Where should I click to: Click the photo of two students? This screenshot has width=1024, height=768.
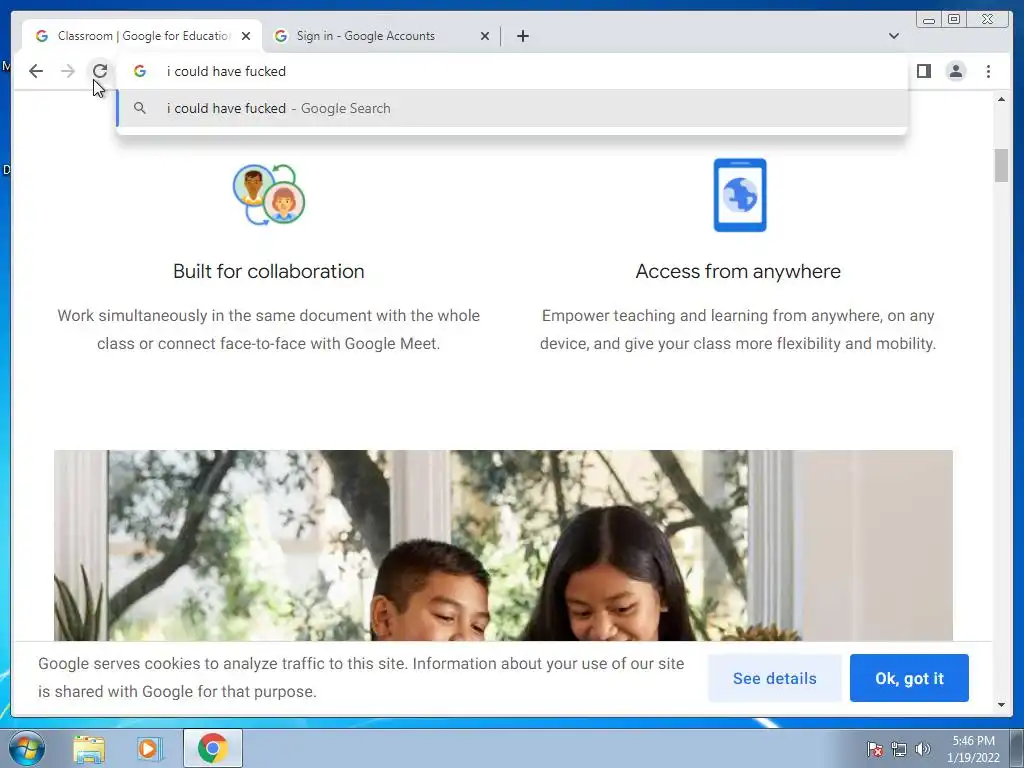(503, 545)
